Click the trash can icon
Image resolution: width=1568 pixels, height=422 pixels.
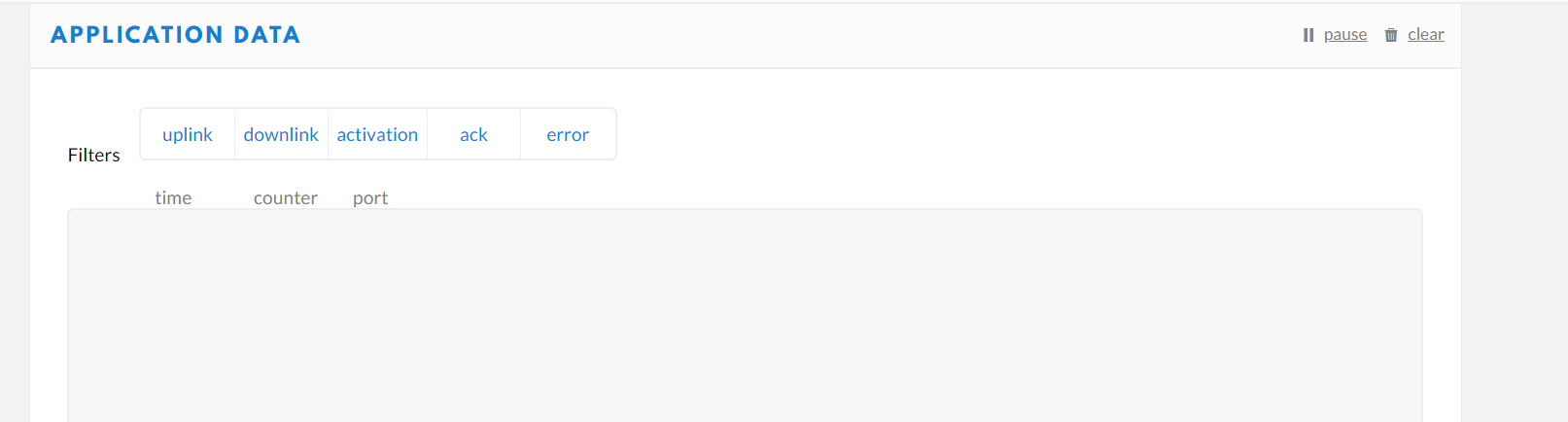tap(1391, 35)
